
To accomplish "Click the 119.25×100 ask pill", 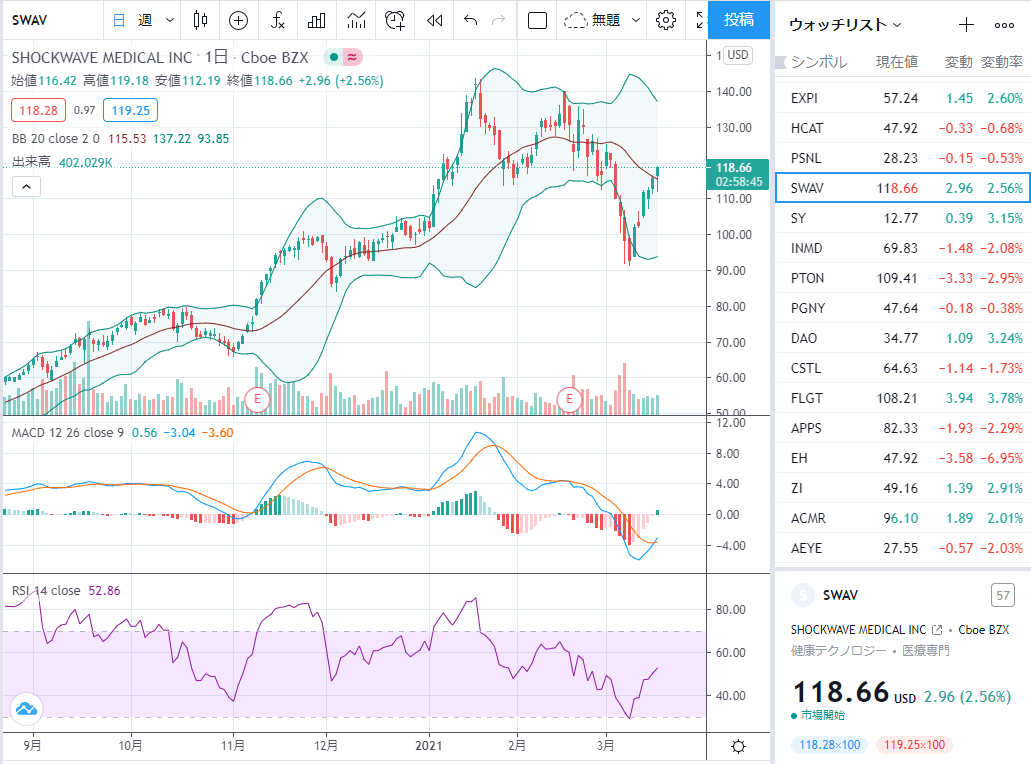I will point(914,745).
